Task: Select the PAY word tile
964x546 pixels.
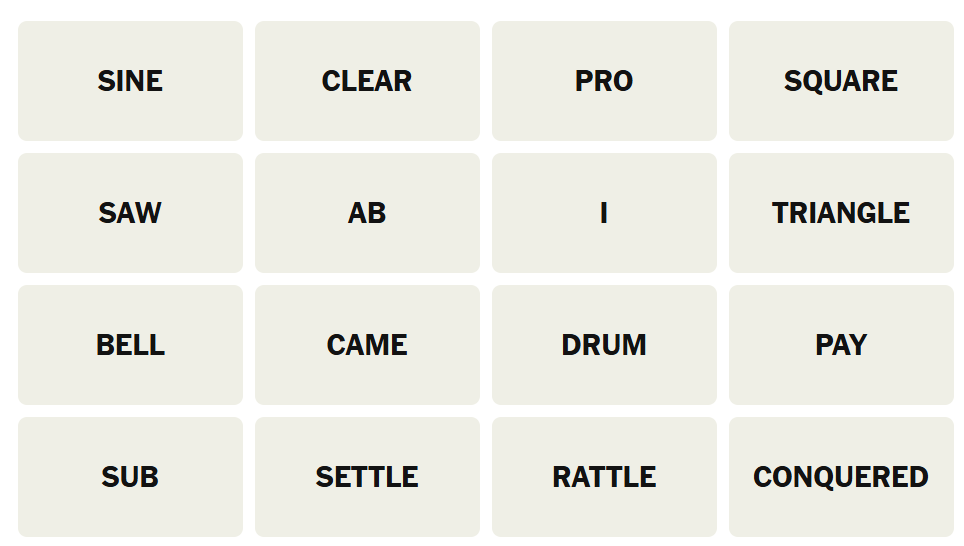Action: click(x=841, y=345)
